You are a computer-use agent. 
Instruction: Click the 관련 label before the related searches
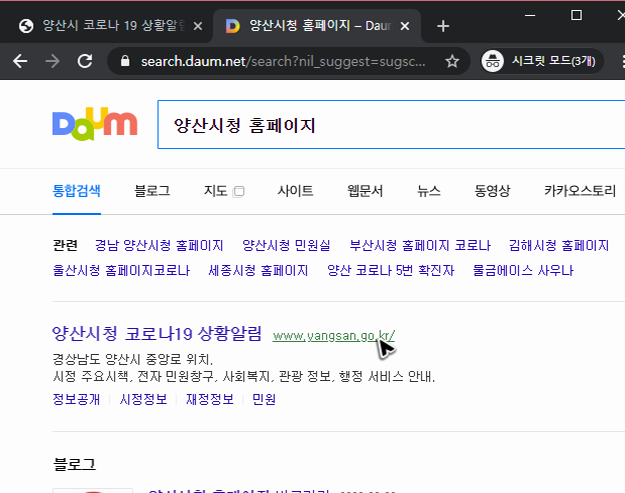pos(65,245)
